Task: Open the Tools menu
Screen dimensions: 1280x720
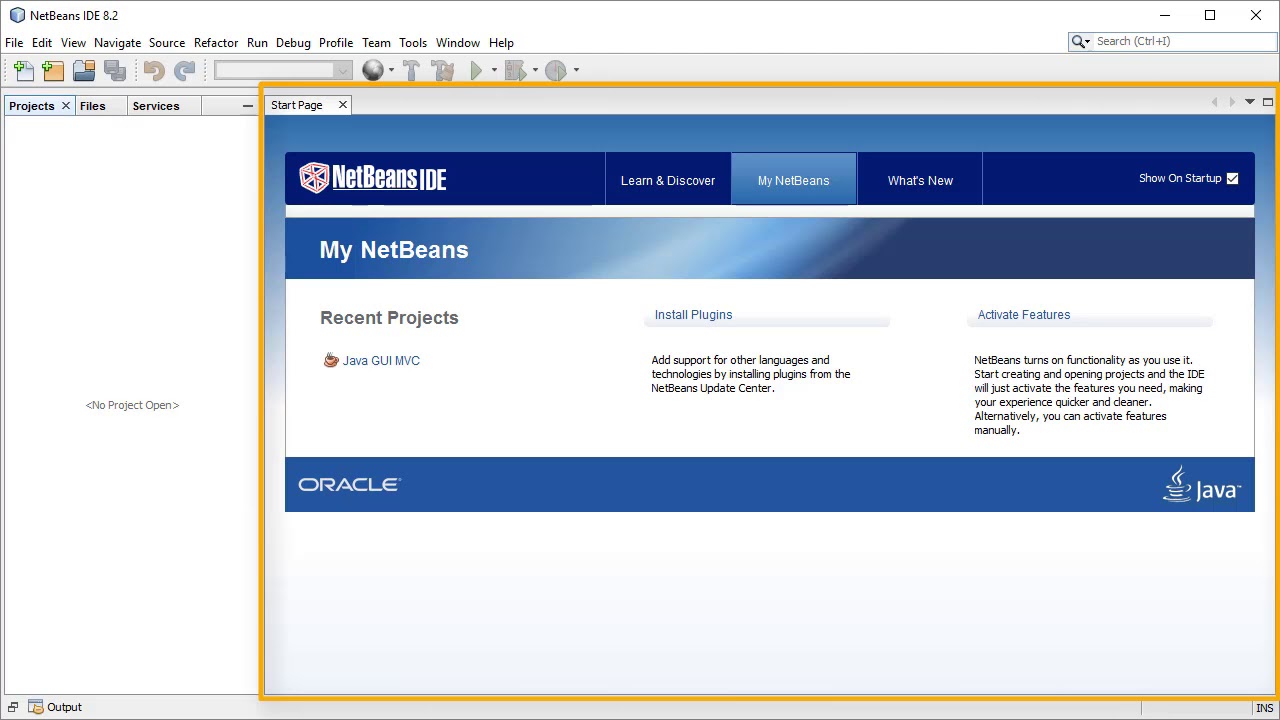Action: 413,43
